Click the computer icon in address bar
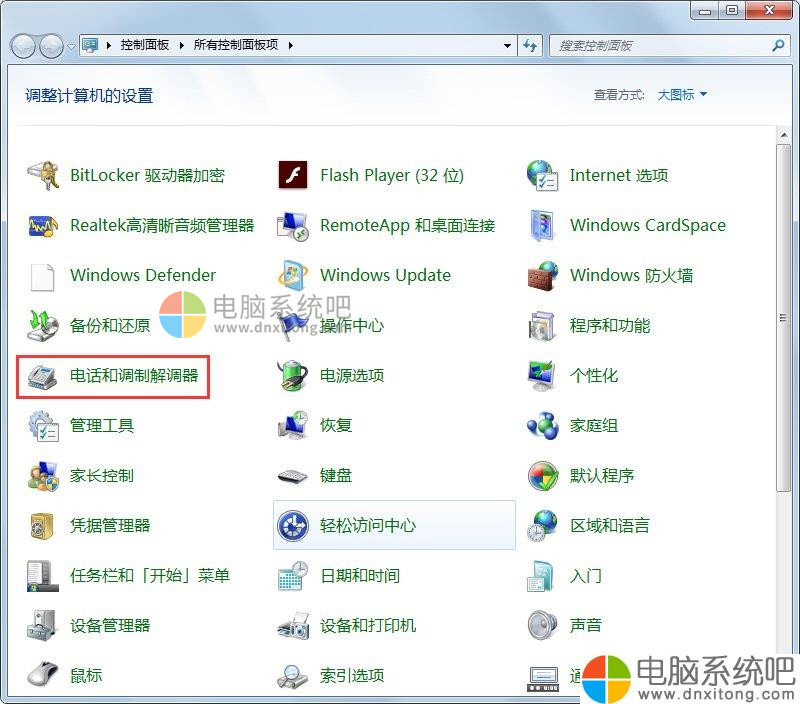The image size is (800, 704). click(x=90, y=45)
